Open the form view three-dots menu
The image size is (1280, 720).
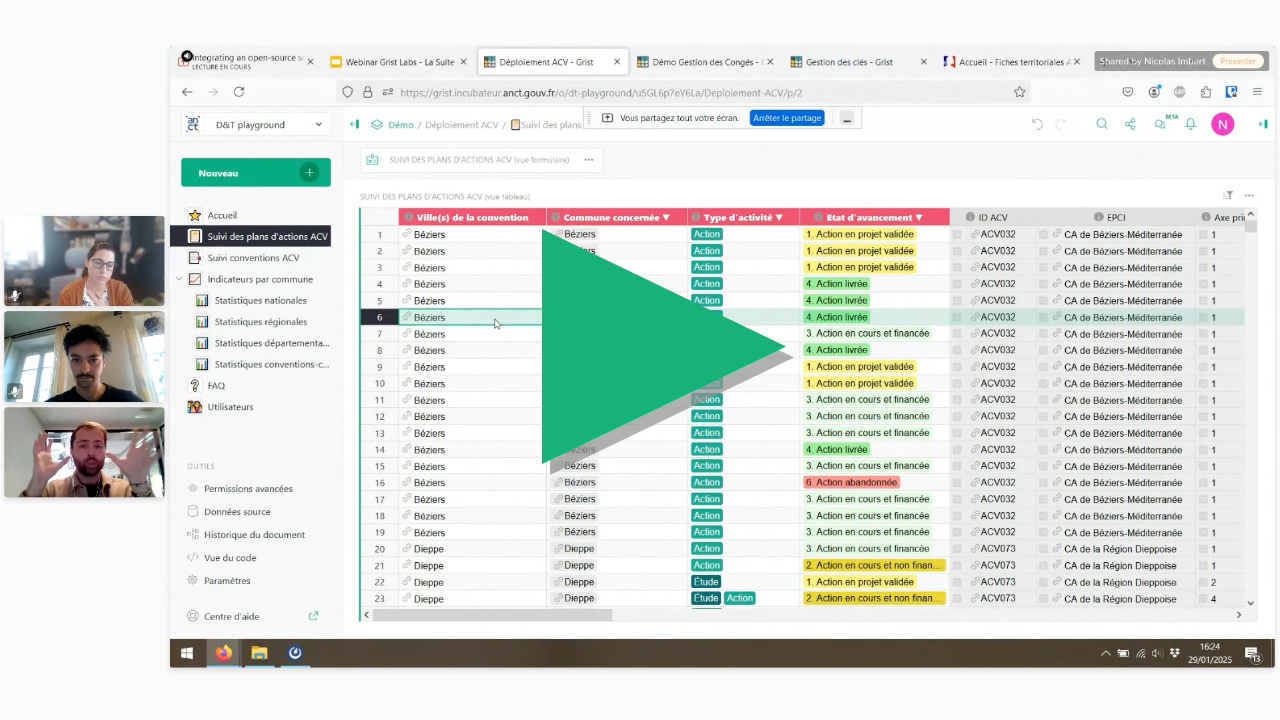[589, 159]
